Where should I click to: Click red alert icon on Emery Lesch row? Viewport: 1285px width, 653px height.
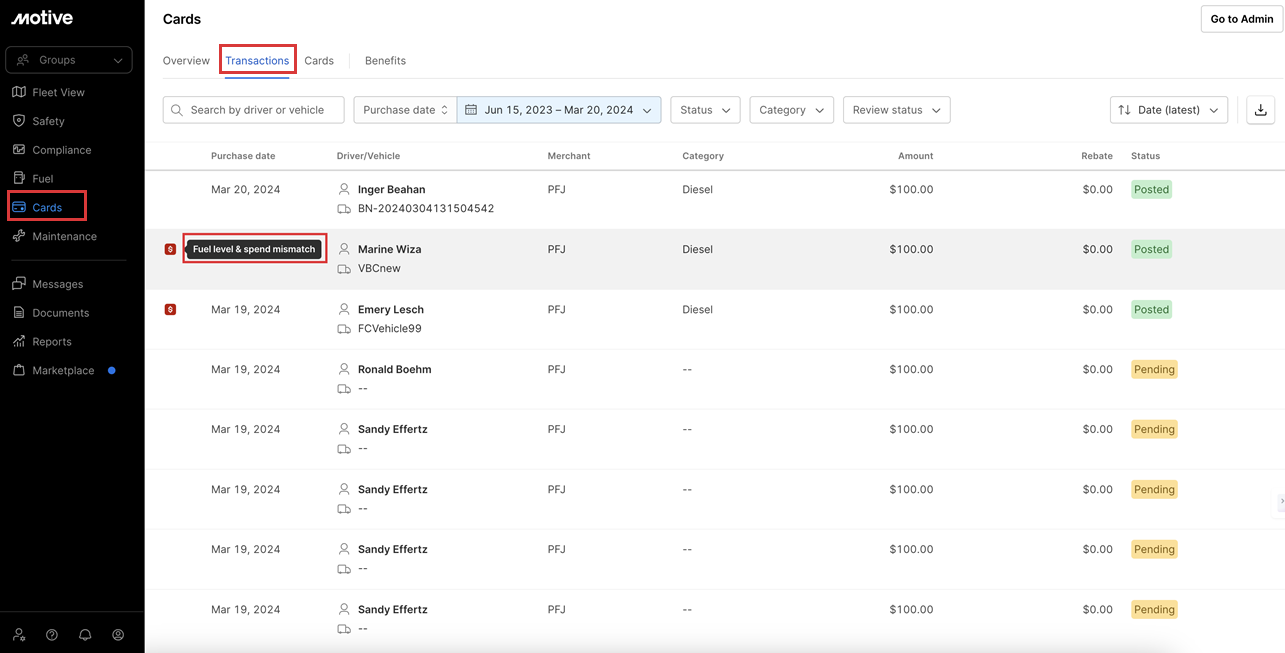click(x=170, y=310)
